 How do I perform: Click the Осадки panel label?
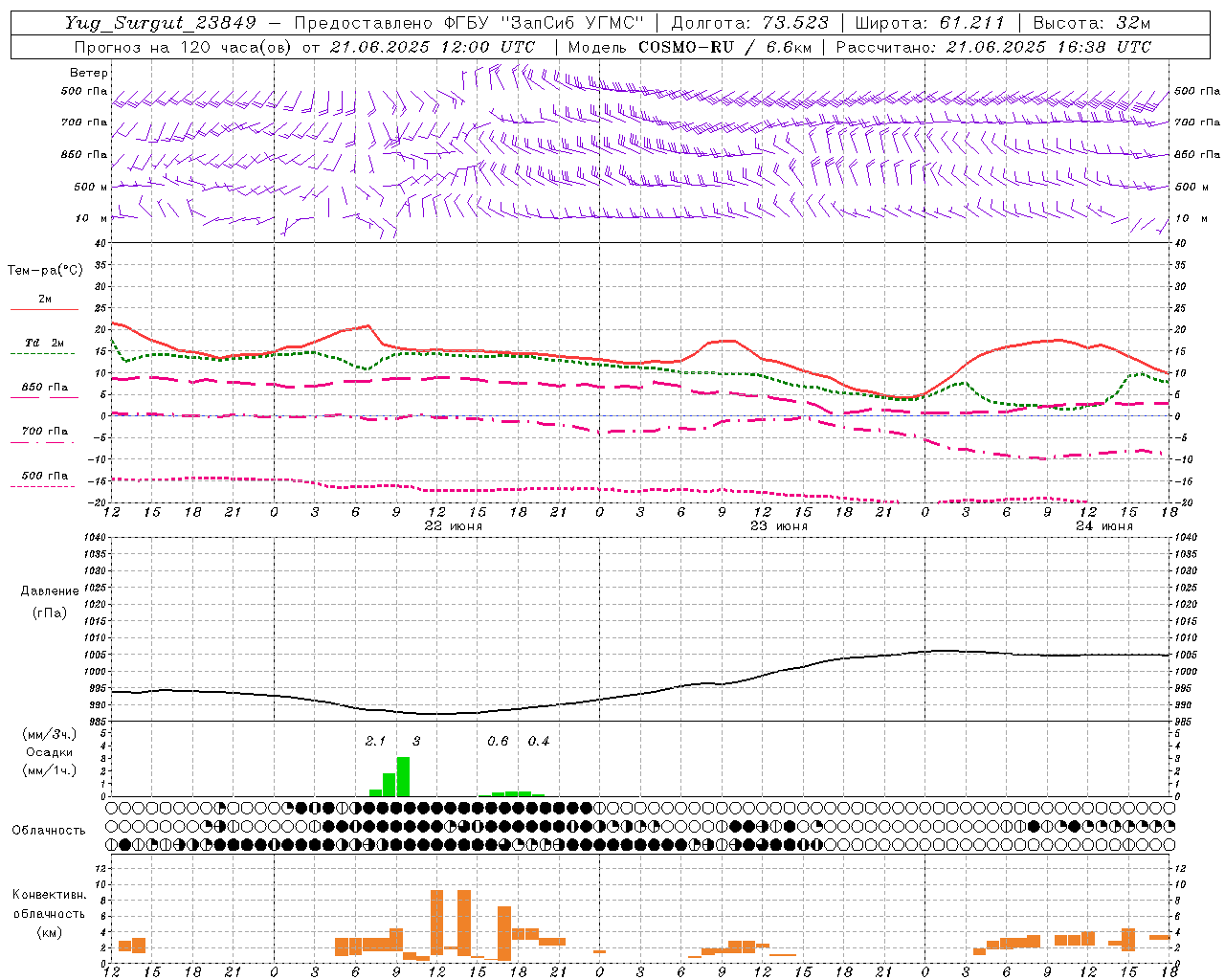point(50,752)
